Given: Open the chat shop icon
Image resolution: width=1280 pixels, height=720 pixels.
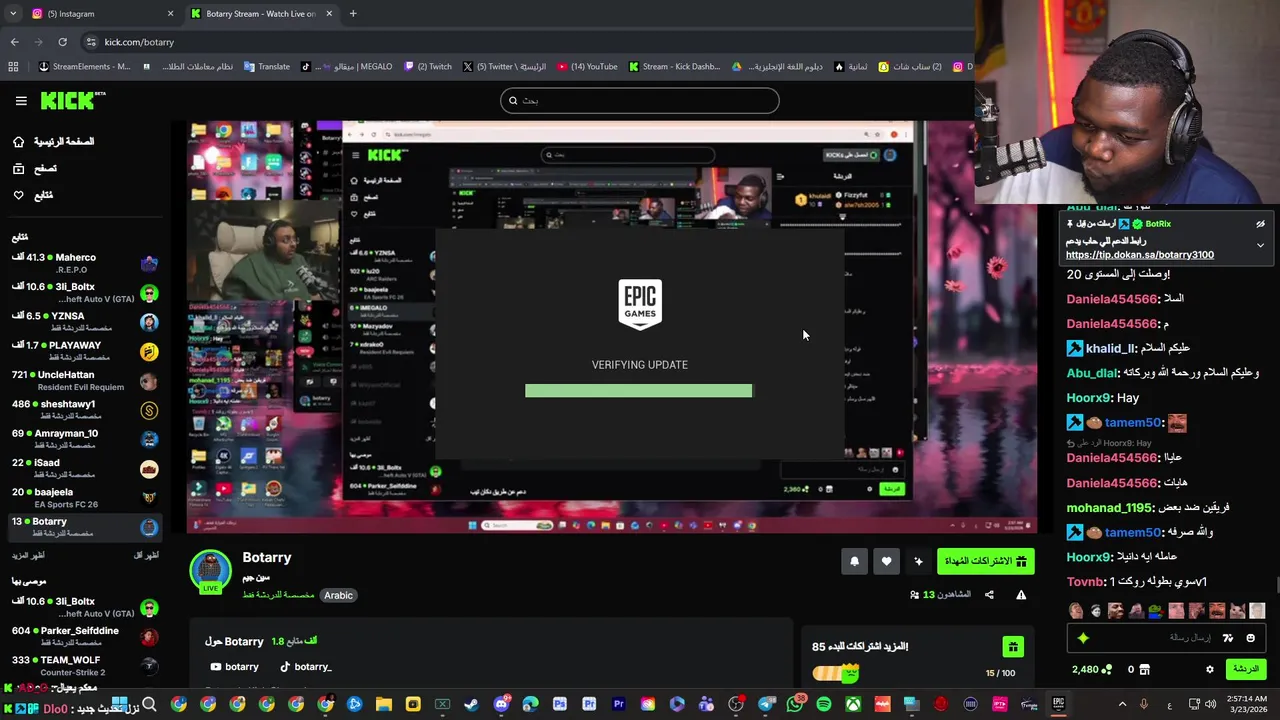Looking at the screenshot, I should tap(1145, 670).
